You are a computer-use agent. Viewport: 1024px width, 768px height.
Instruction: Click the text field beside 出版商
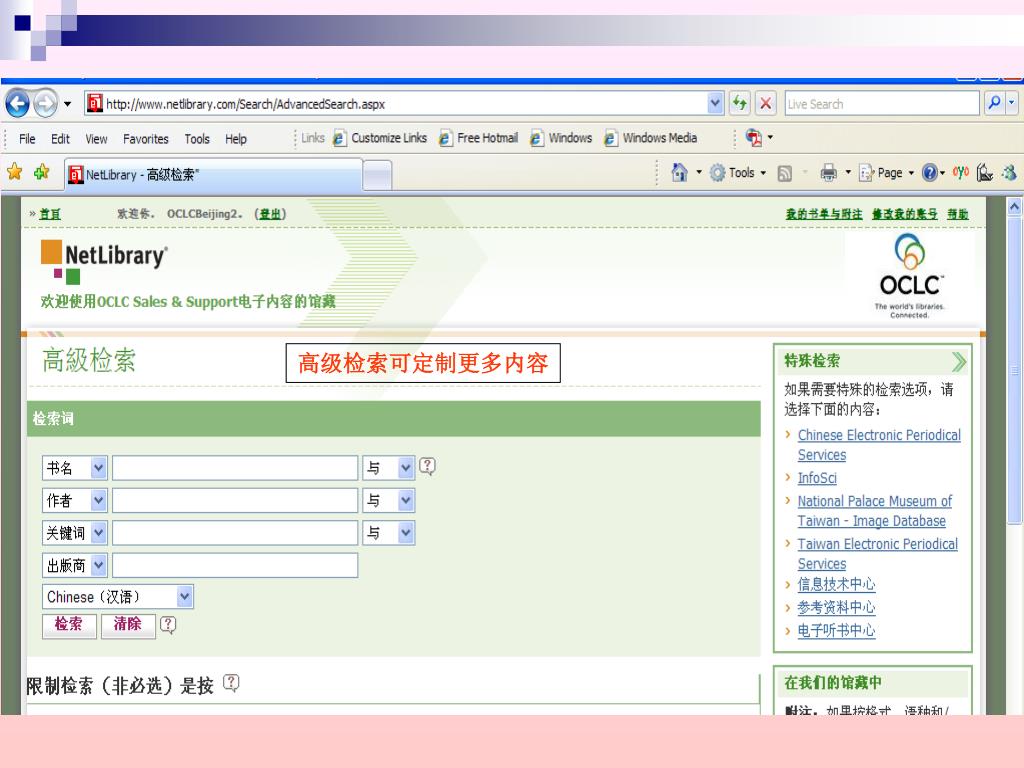[x=235, y=565]
